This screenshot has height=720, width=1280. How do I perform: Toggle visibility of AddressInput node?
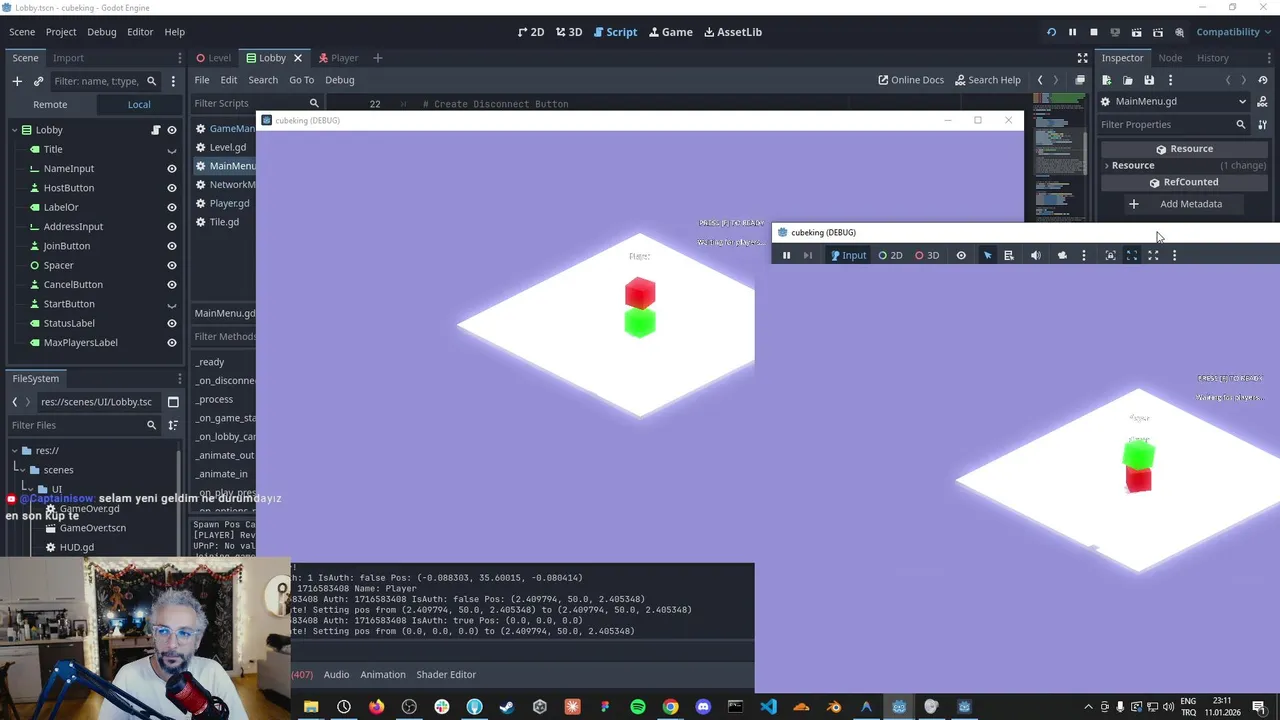point(172,227)
